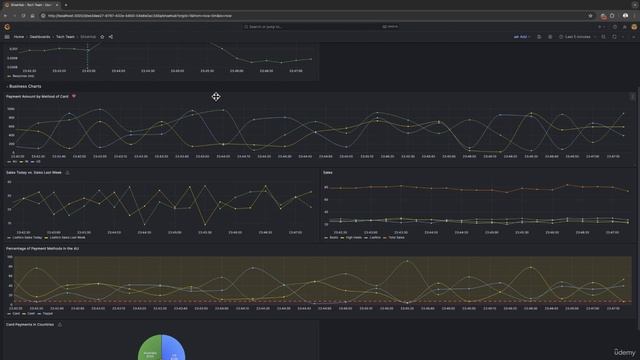Open the refresh interval dropdown arrow
This screenshot has height=360, width=640.
623,37
